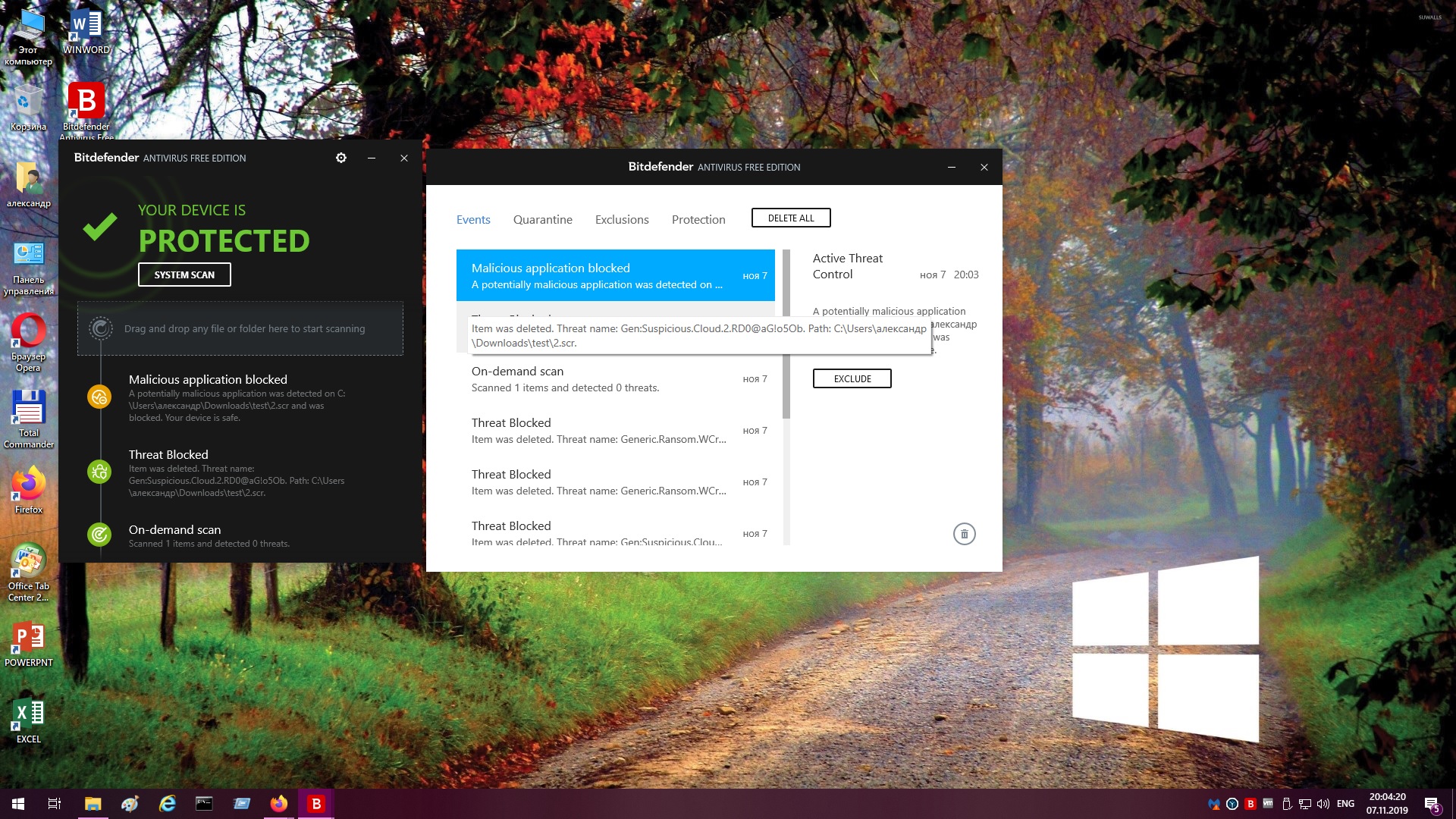Click the green protected checkmark icon
This screenshot has width=1456, height=819.
tap(100, 227)
